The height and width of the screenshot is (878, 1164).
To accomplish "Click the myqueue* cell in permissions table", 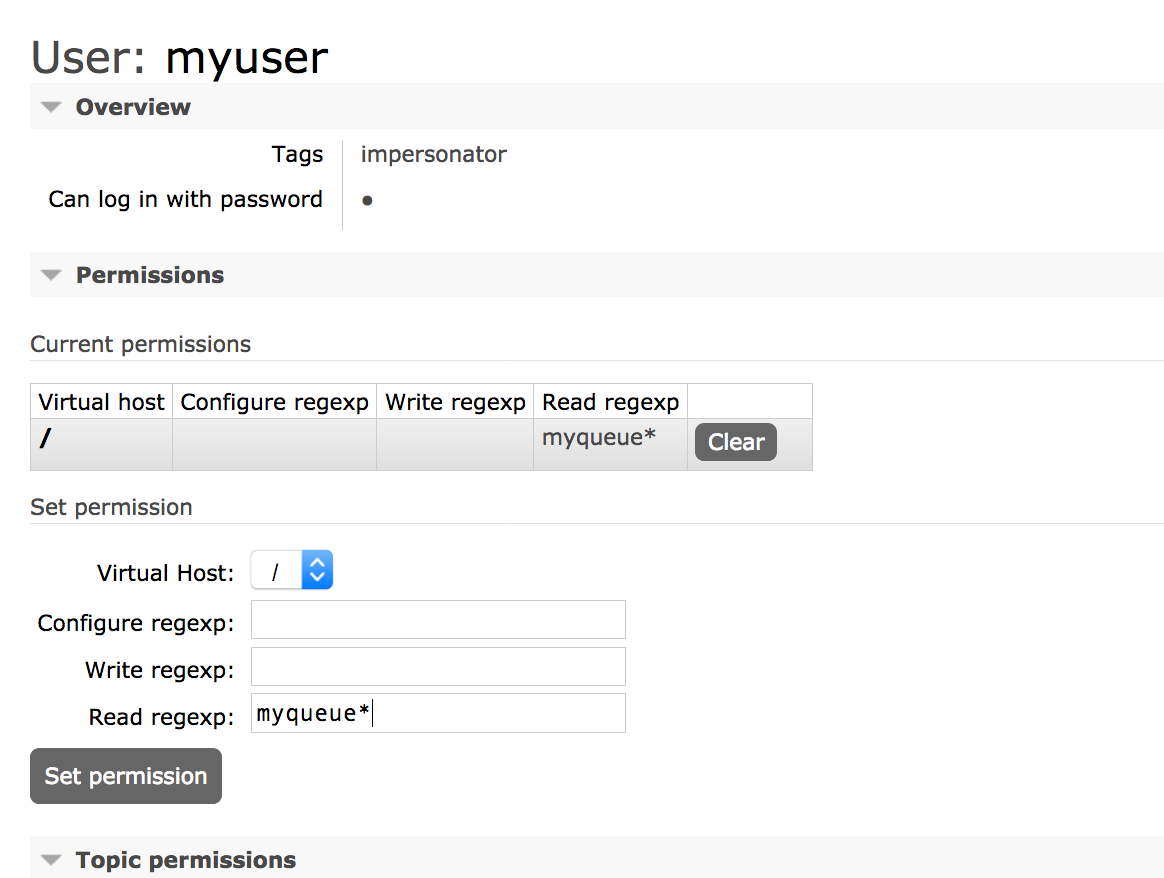I will click(x=599, y=437).
